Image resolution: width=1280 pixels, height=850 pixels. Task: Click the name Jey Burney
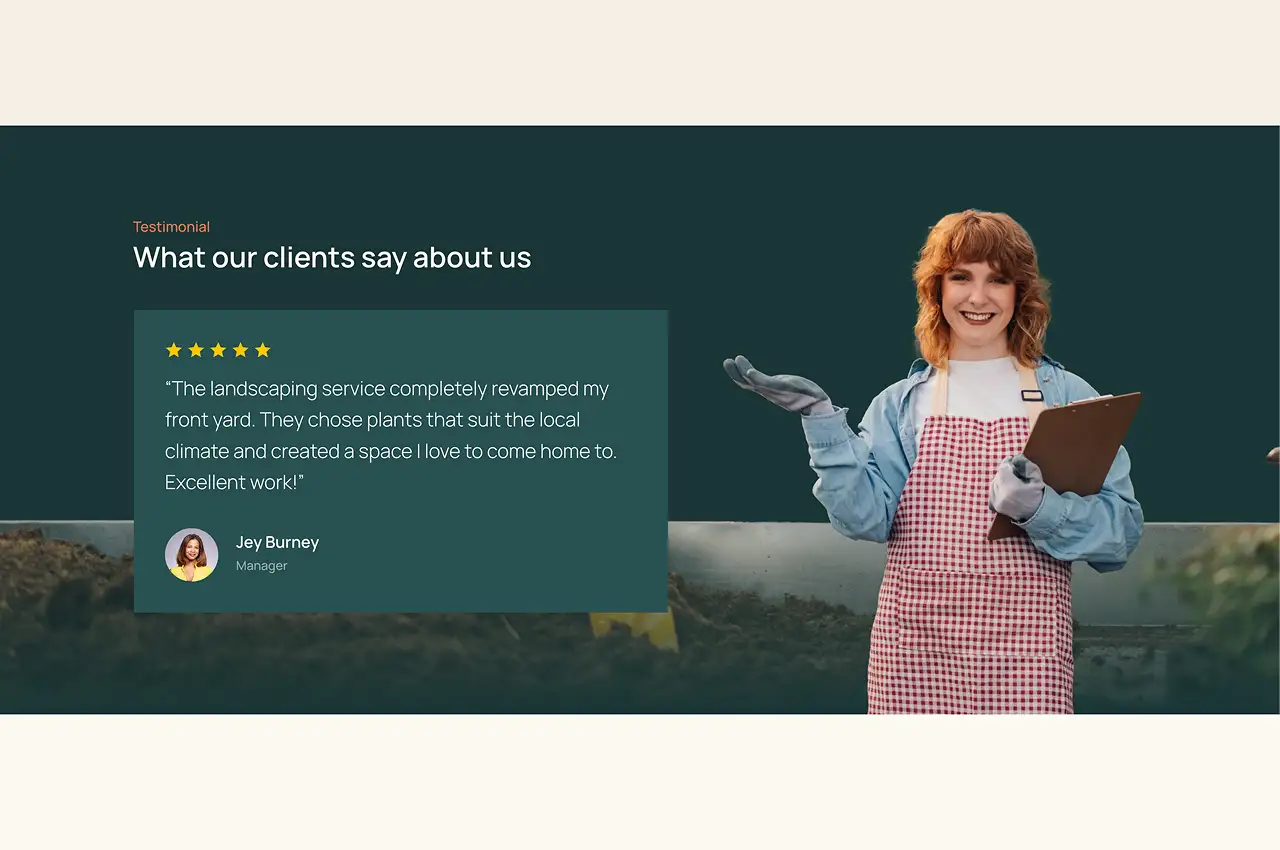point(277,543)
